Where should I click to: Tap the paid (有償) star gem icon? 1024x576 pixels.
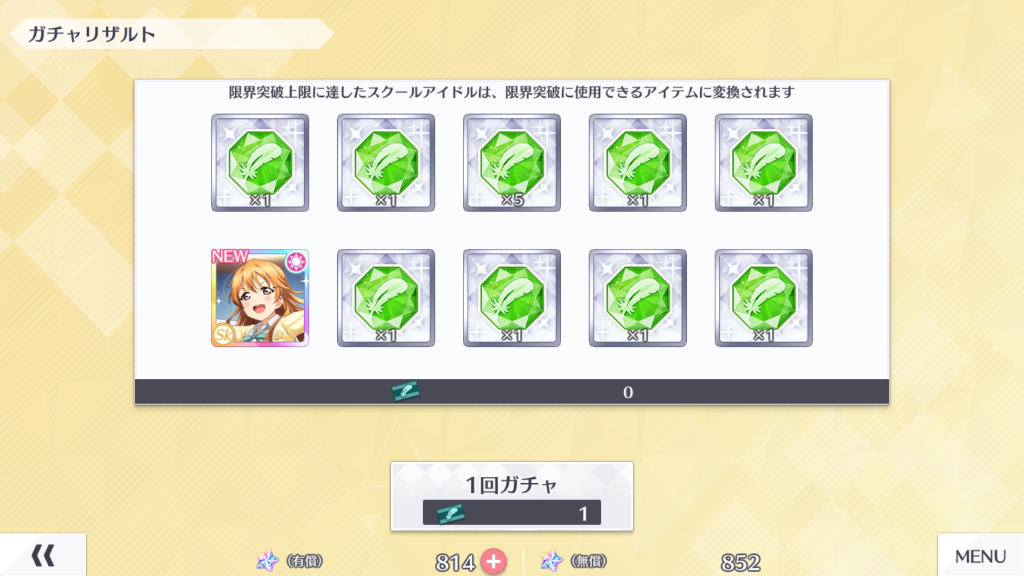267,560
